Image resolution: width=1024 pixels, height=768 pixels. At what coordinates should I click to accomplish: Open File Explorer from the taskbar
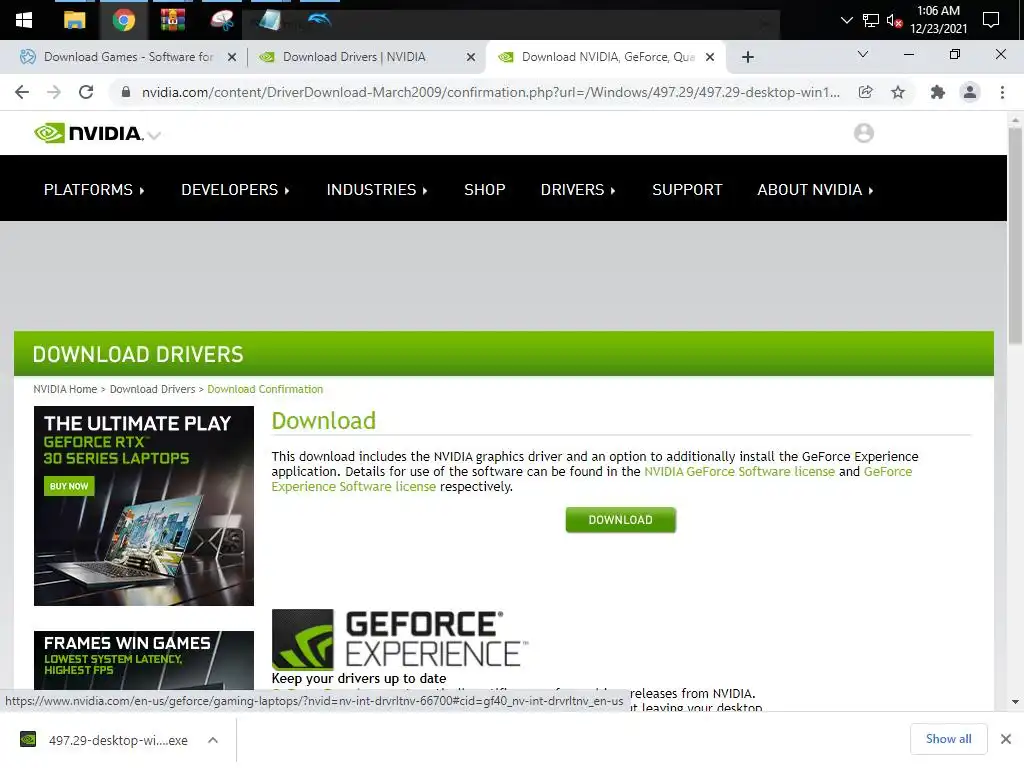(x=74, y=20)
